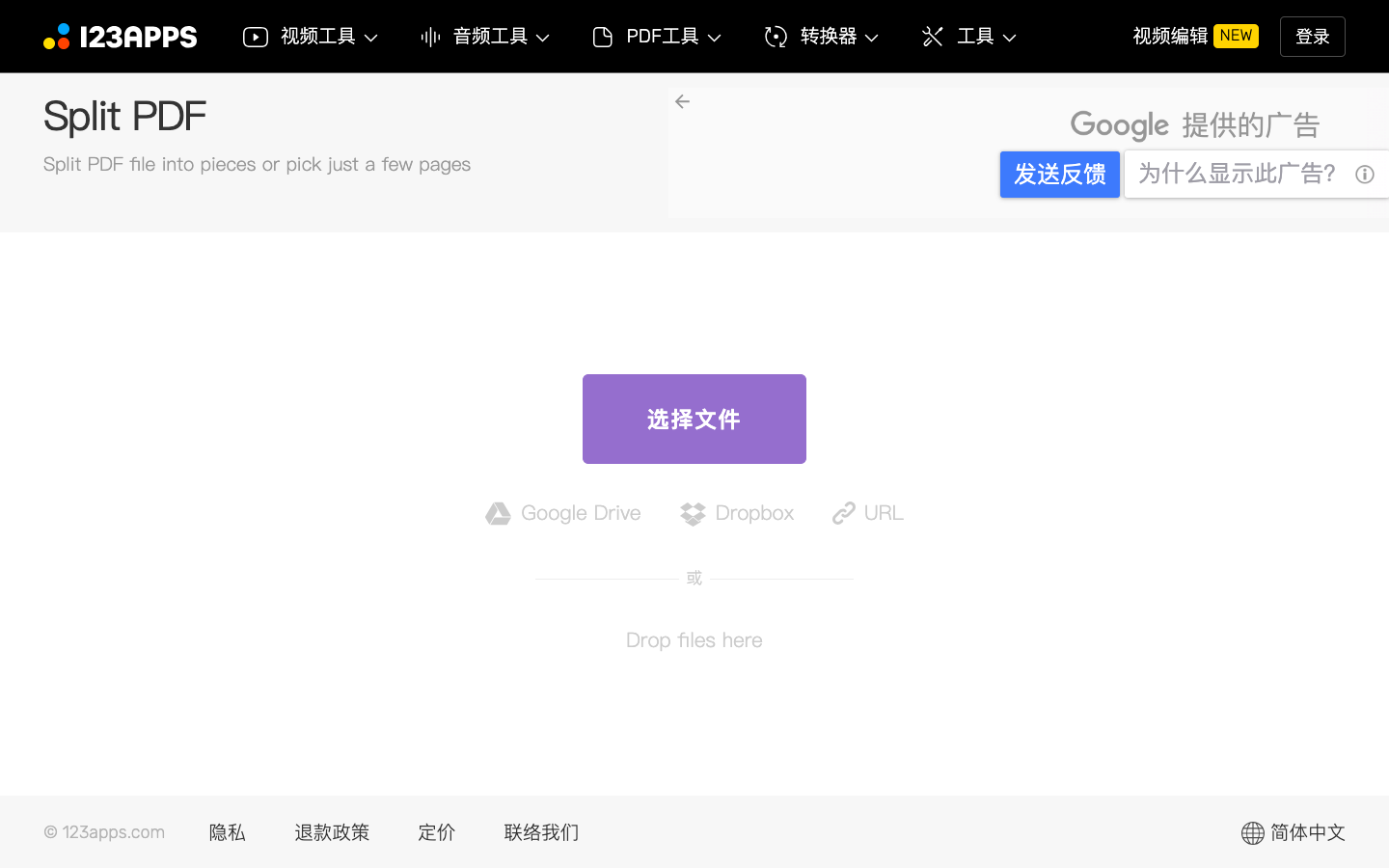Viewport: 1389px width, 868px height.
Task: Open the 隐私 privacy link
Action: point(227,832)
